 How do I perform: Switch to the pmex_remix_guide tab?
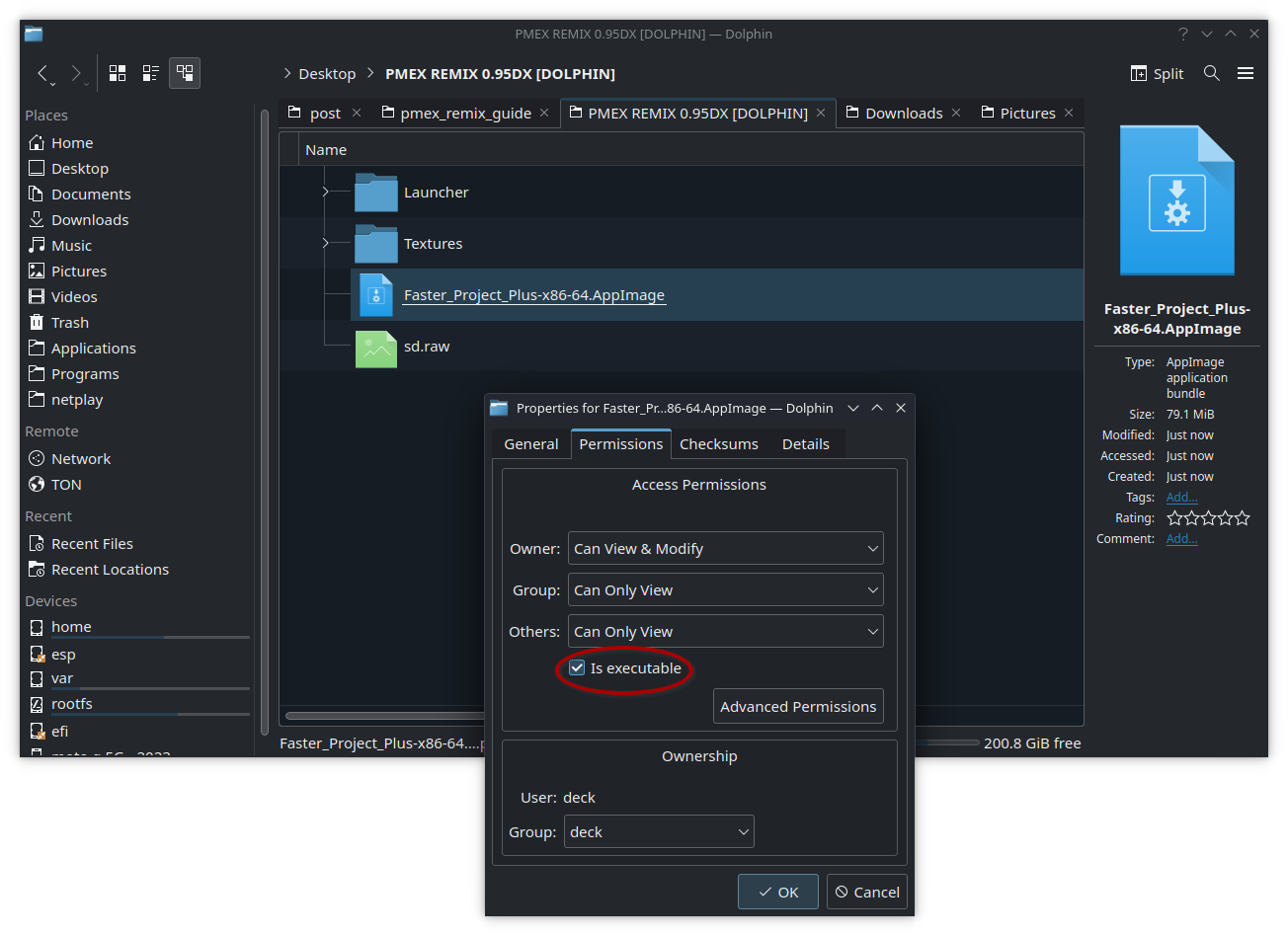coord(465,113)
